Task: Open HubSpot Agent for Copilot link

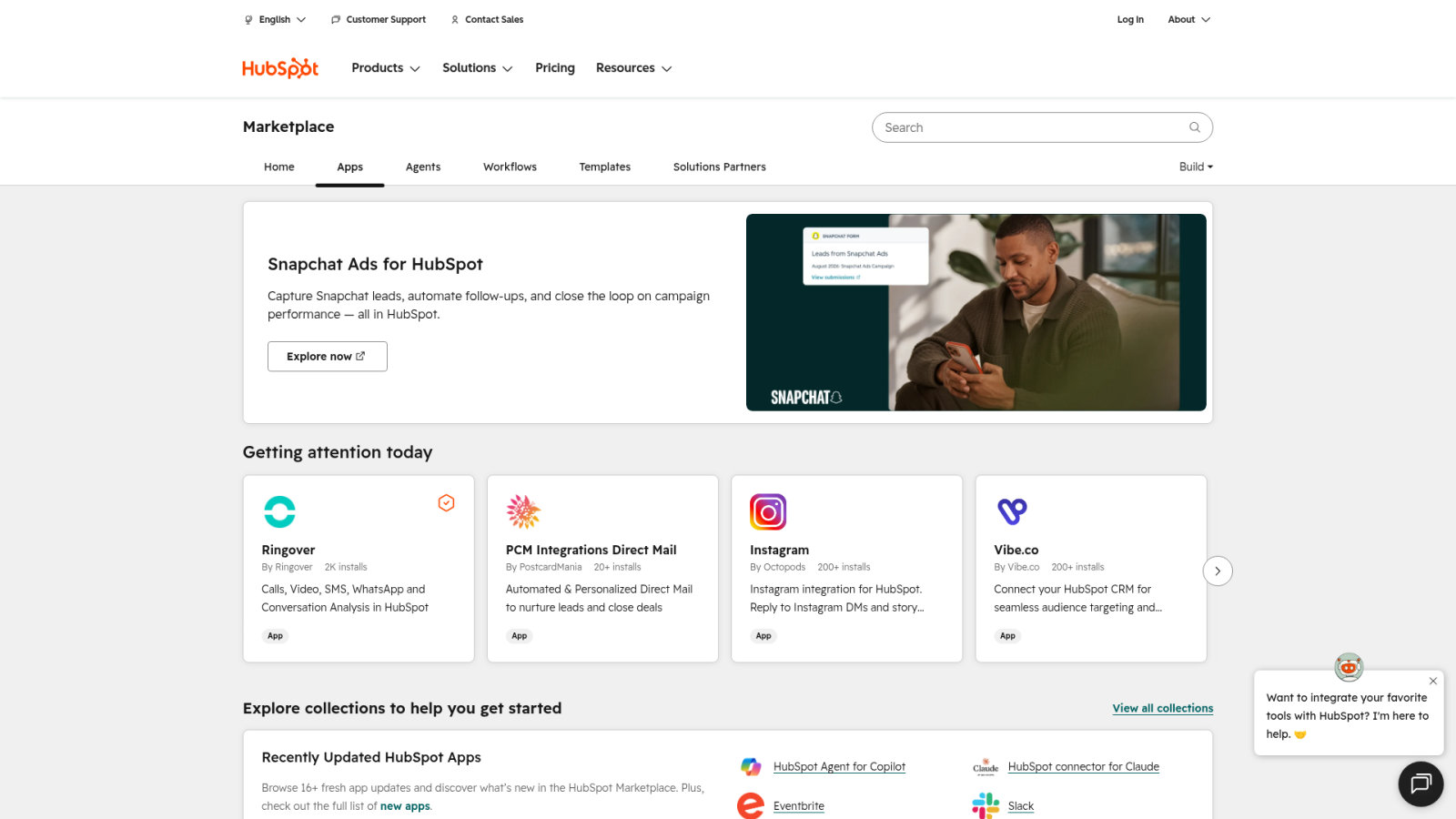Action: (x=839, y=767)
